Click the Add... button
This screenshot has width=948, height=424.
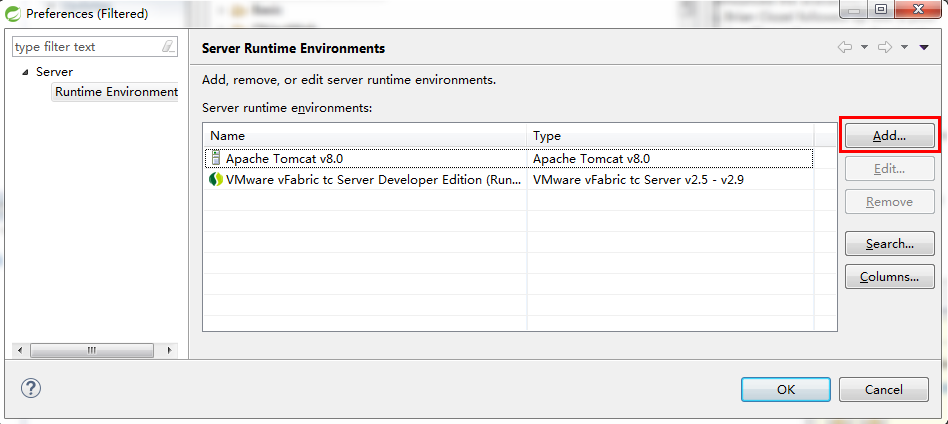(x=889, y=136)
